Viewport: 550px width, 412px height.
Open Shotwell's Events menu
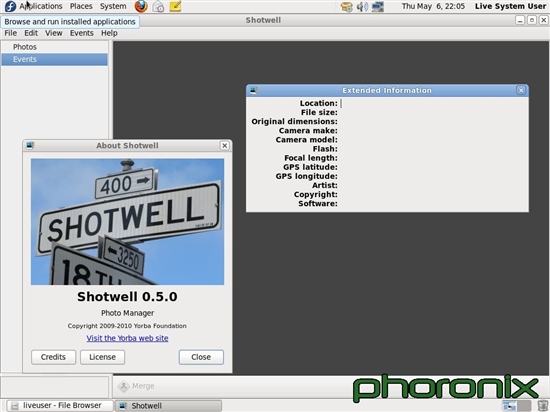point(82,33)
